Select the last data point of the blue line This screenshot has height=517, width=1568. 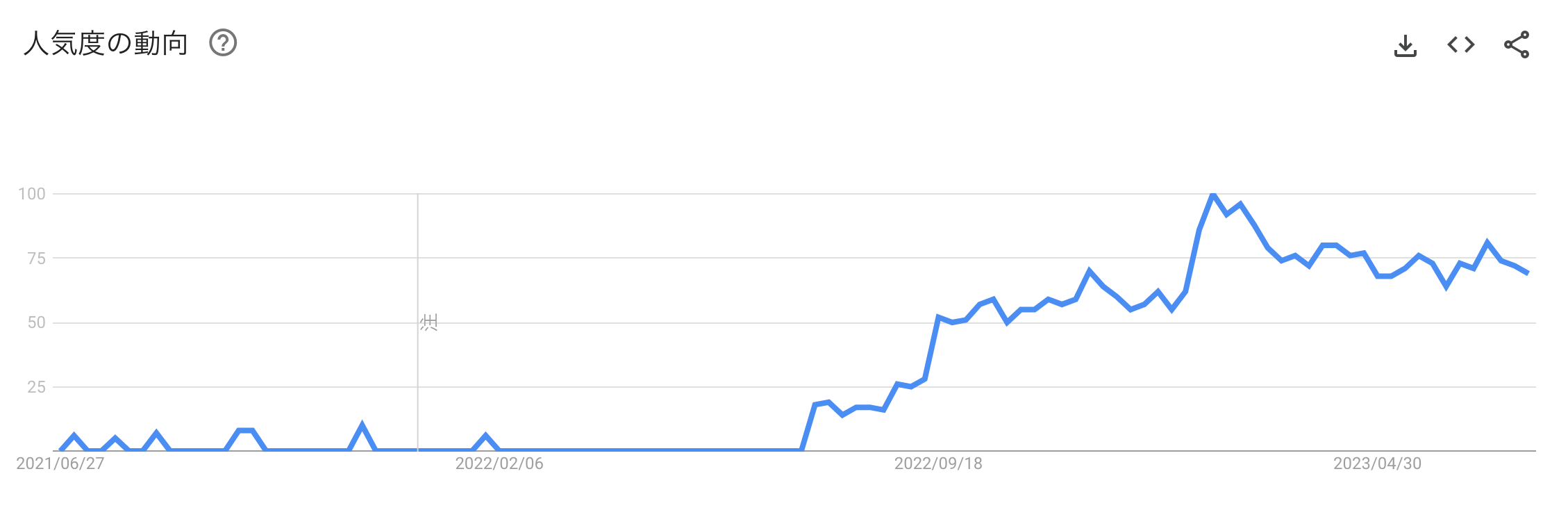[x=1528, y=273]
